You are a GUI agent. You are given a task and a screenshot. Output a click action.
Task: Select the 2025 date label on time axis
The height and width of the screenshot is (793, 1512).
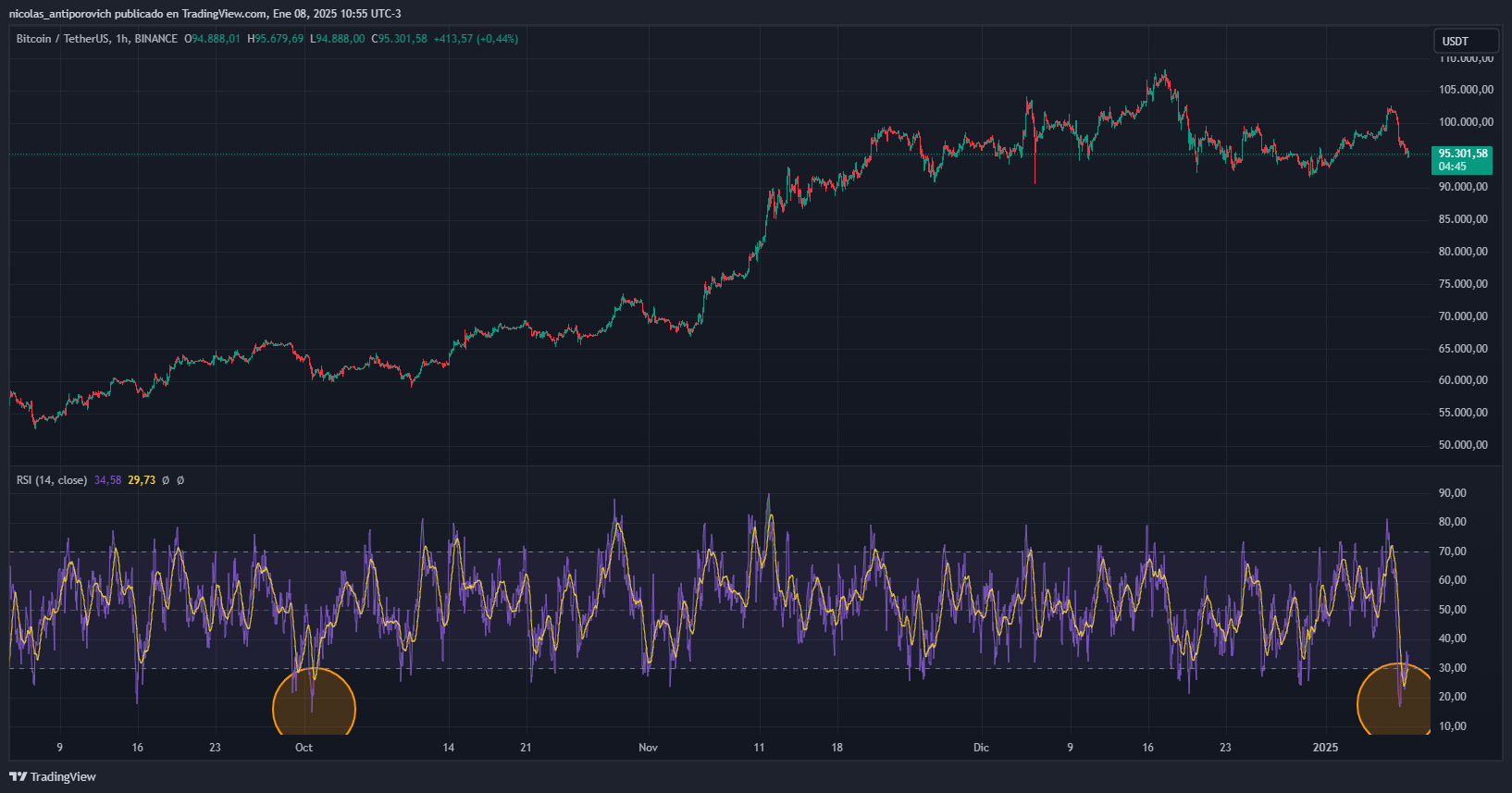tap(1325, 748)
